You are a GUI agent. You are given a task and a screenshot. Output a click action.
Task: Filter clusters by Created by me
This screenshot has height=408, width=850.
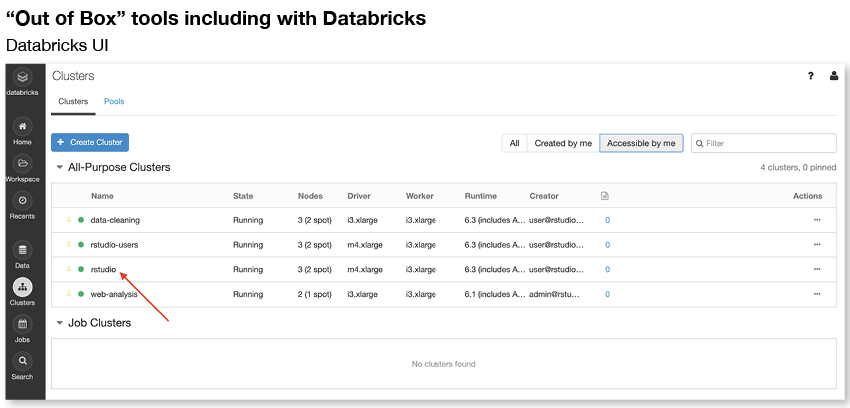[563, 143]
